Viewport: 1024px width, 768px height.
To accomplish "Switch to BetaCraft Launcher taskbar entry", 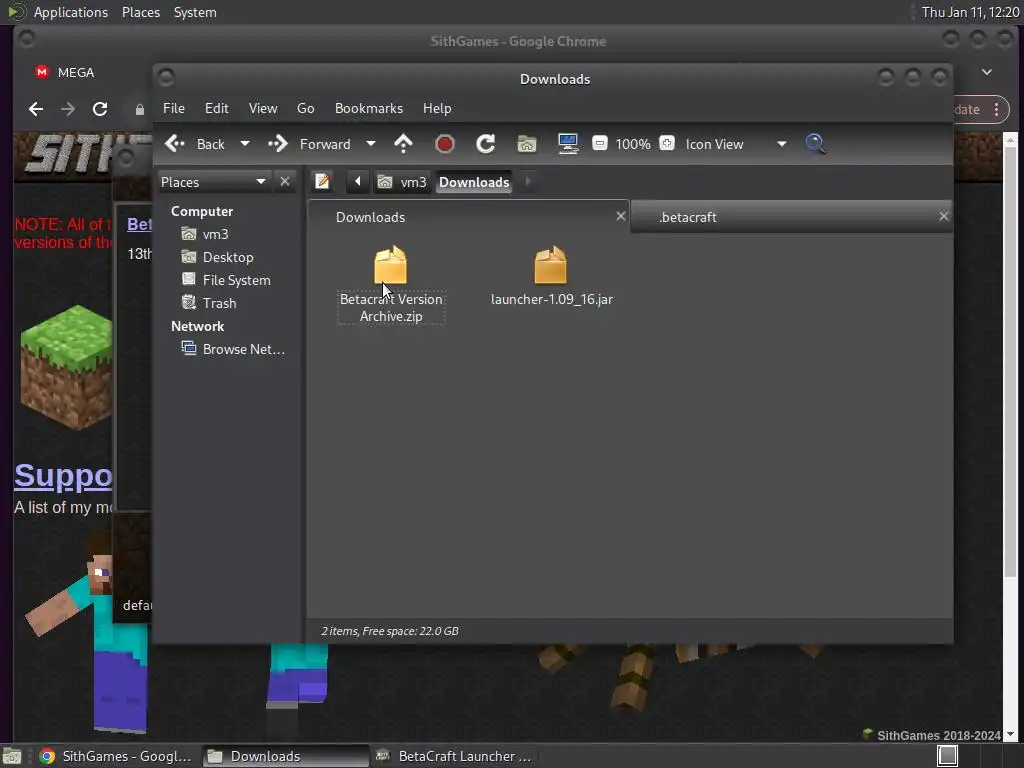I will 454,756.
